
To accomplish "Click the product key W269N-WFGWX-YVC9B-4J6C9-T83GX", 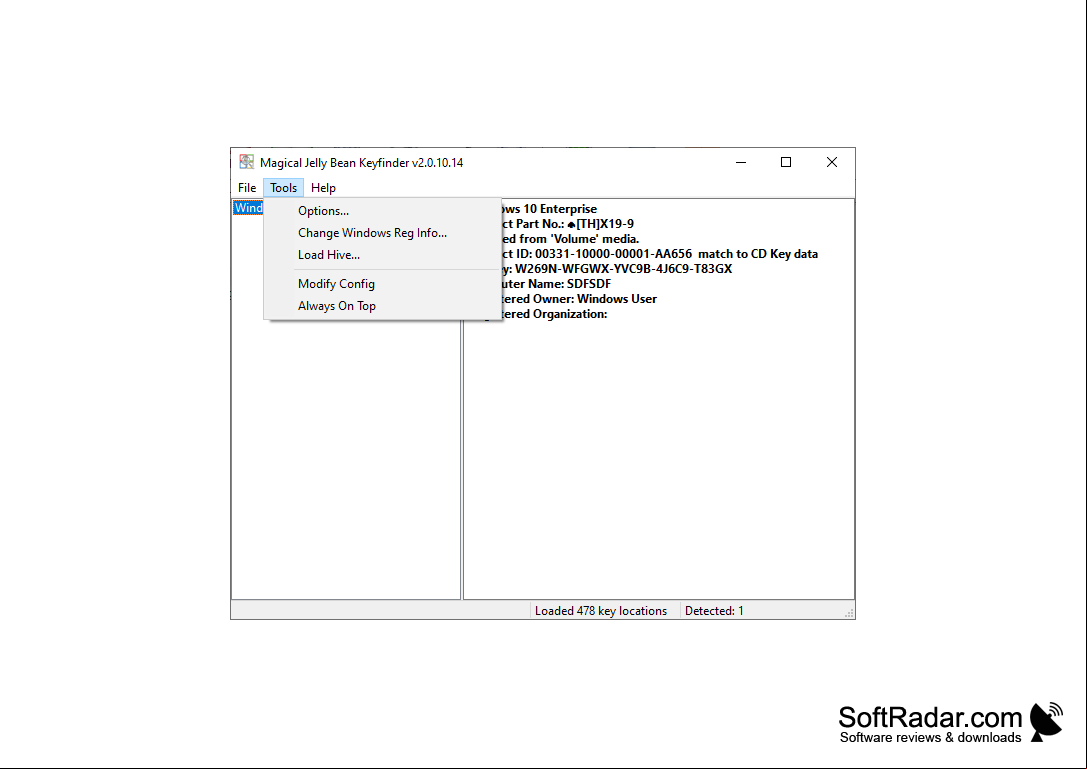I will coord(623,269).
